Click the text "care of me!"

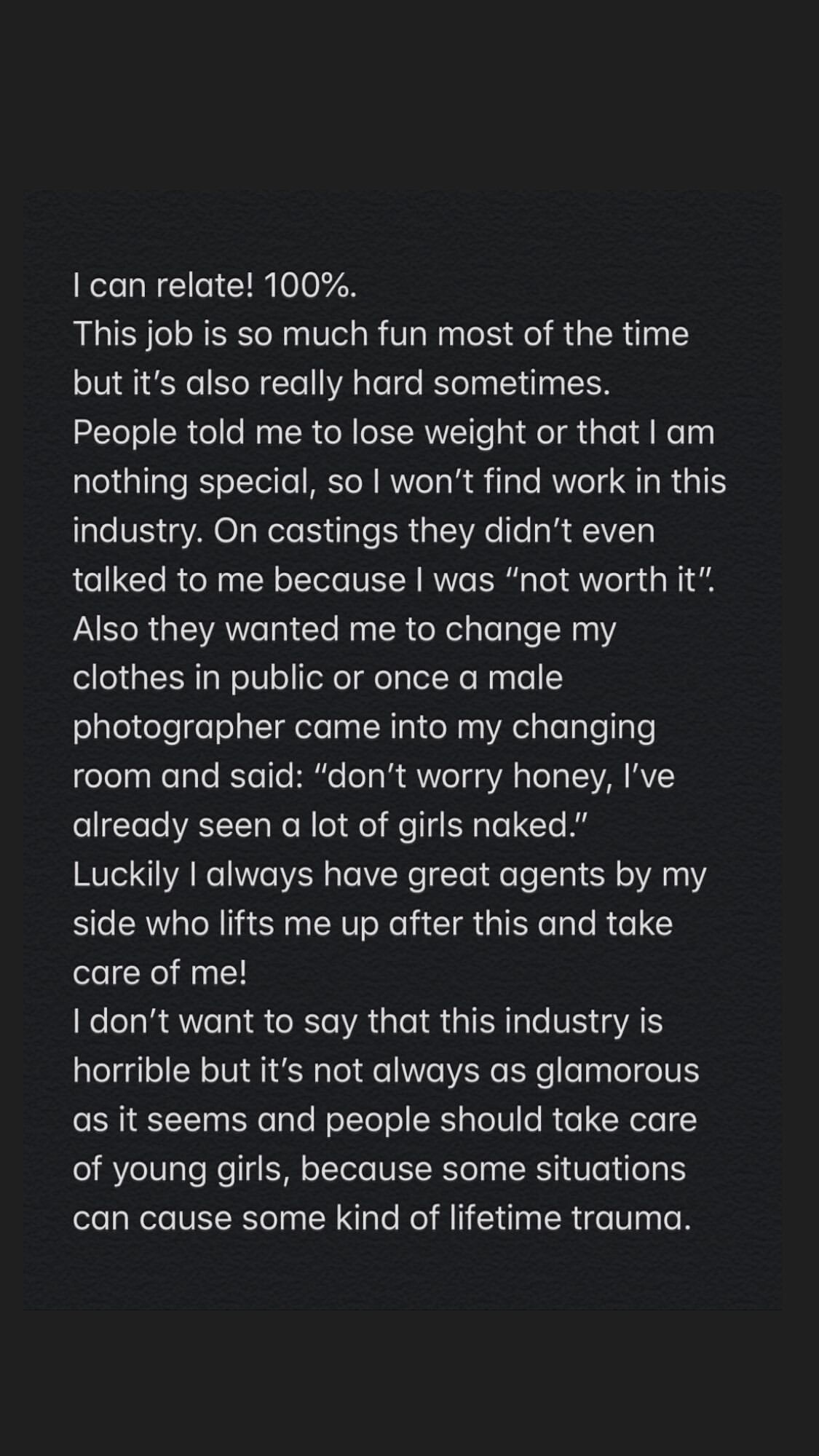(160, 973)
